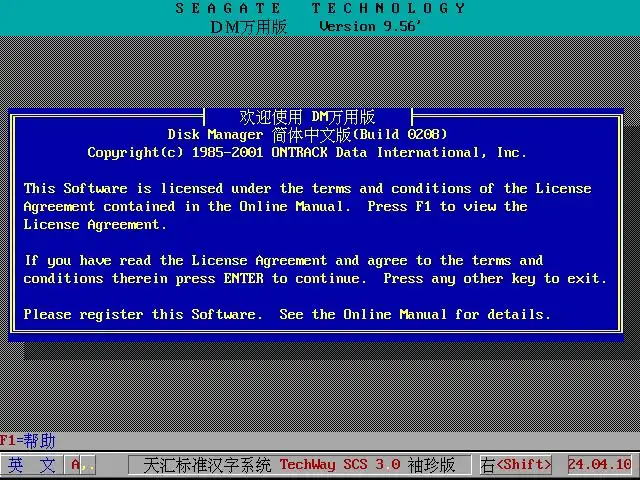Click the Version 9.56 label
The height and width of the screenshot is (480, 640).
pyautogui.click(x=369, y=27)
